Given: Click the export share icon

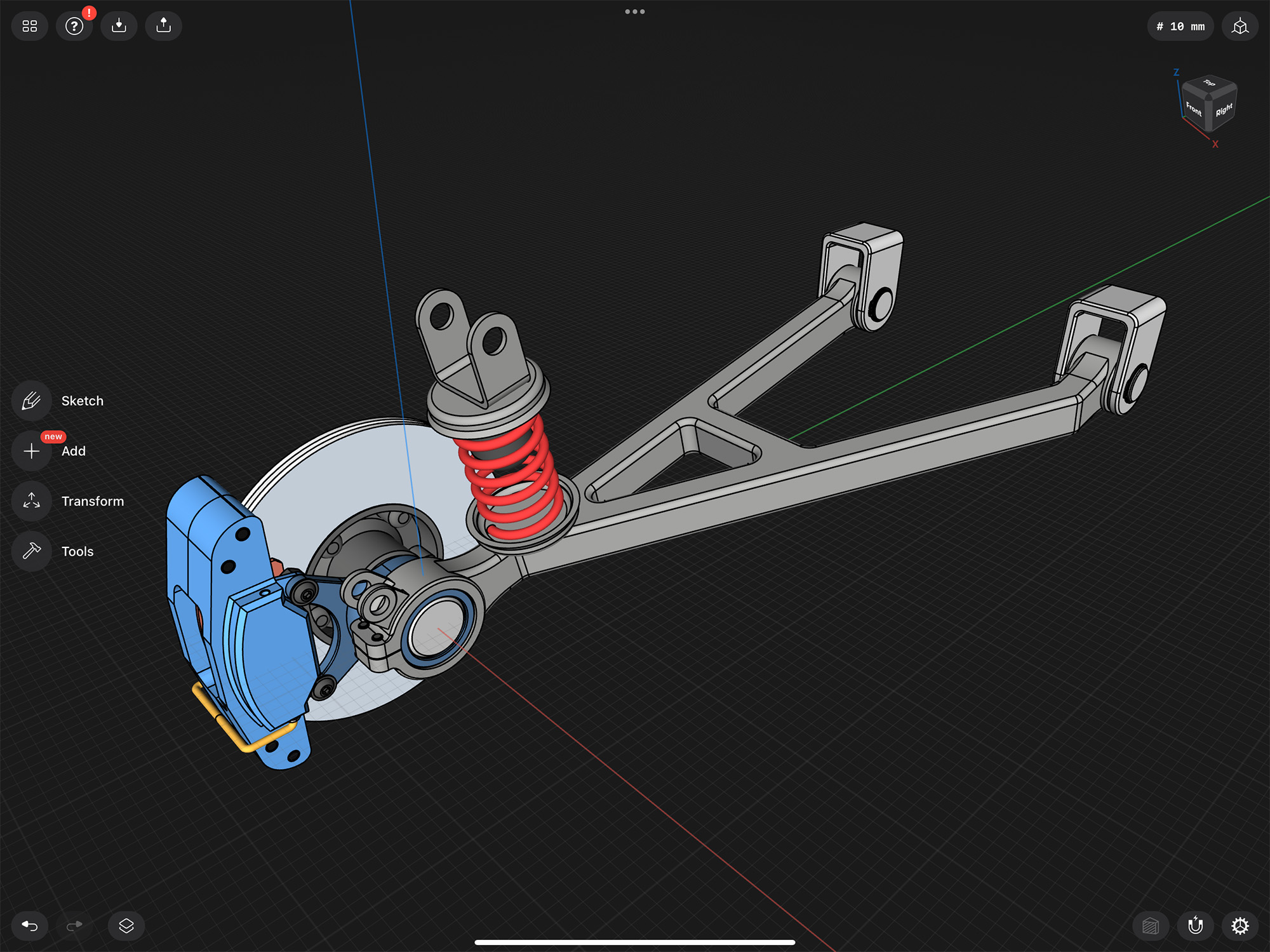Looking at the screenshot, I should coord(163,26).
